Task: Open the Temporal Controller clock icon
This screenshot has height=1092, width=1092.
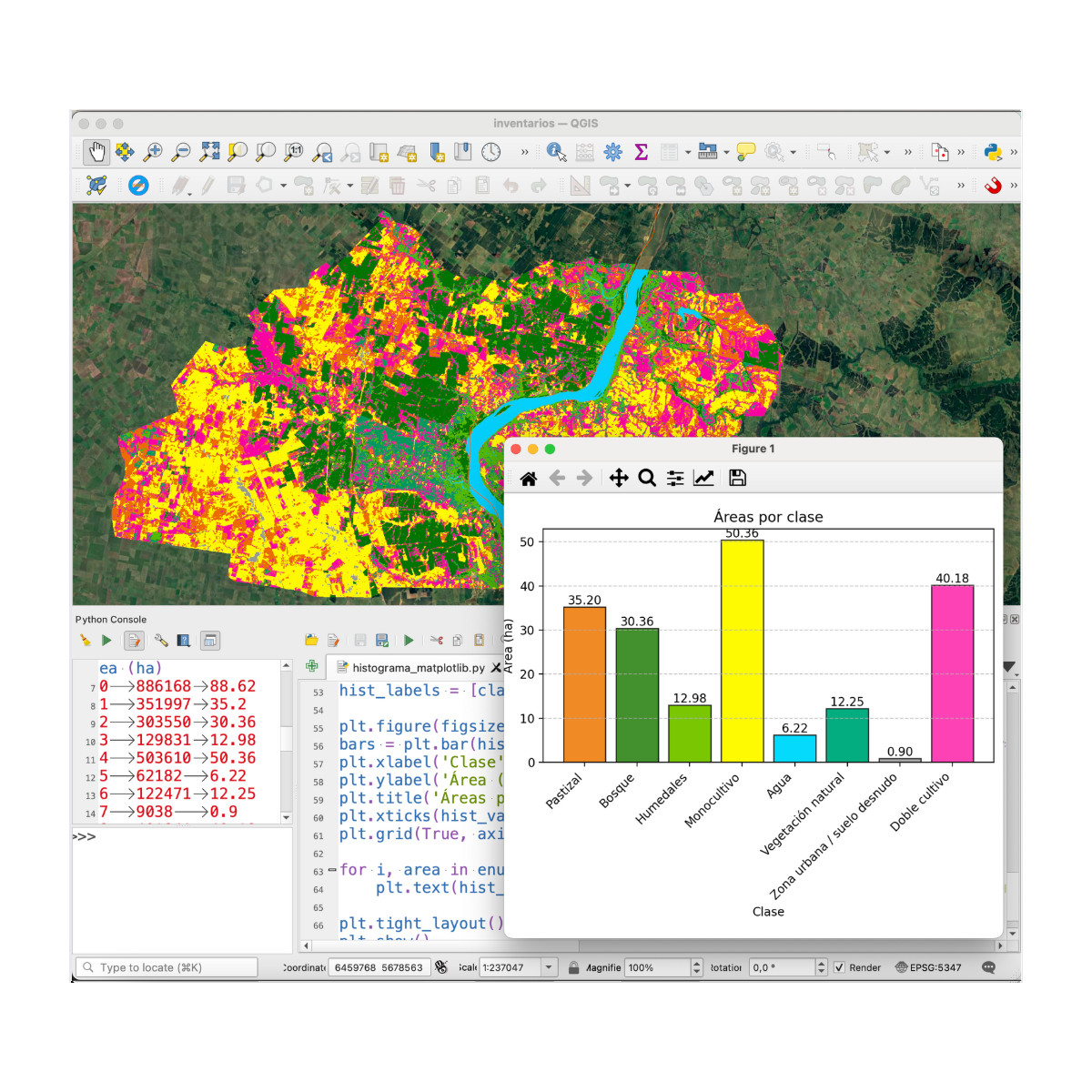Action: click(x=491, y=152)
